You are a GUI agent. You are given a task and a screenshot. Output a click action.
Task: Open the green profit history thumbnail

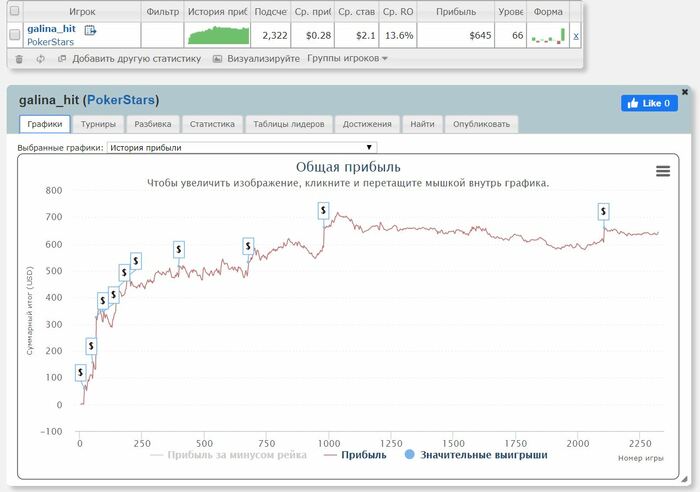218,35
